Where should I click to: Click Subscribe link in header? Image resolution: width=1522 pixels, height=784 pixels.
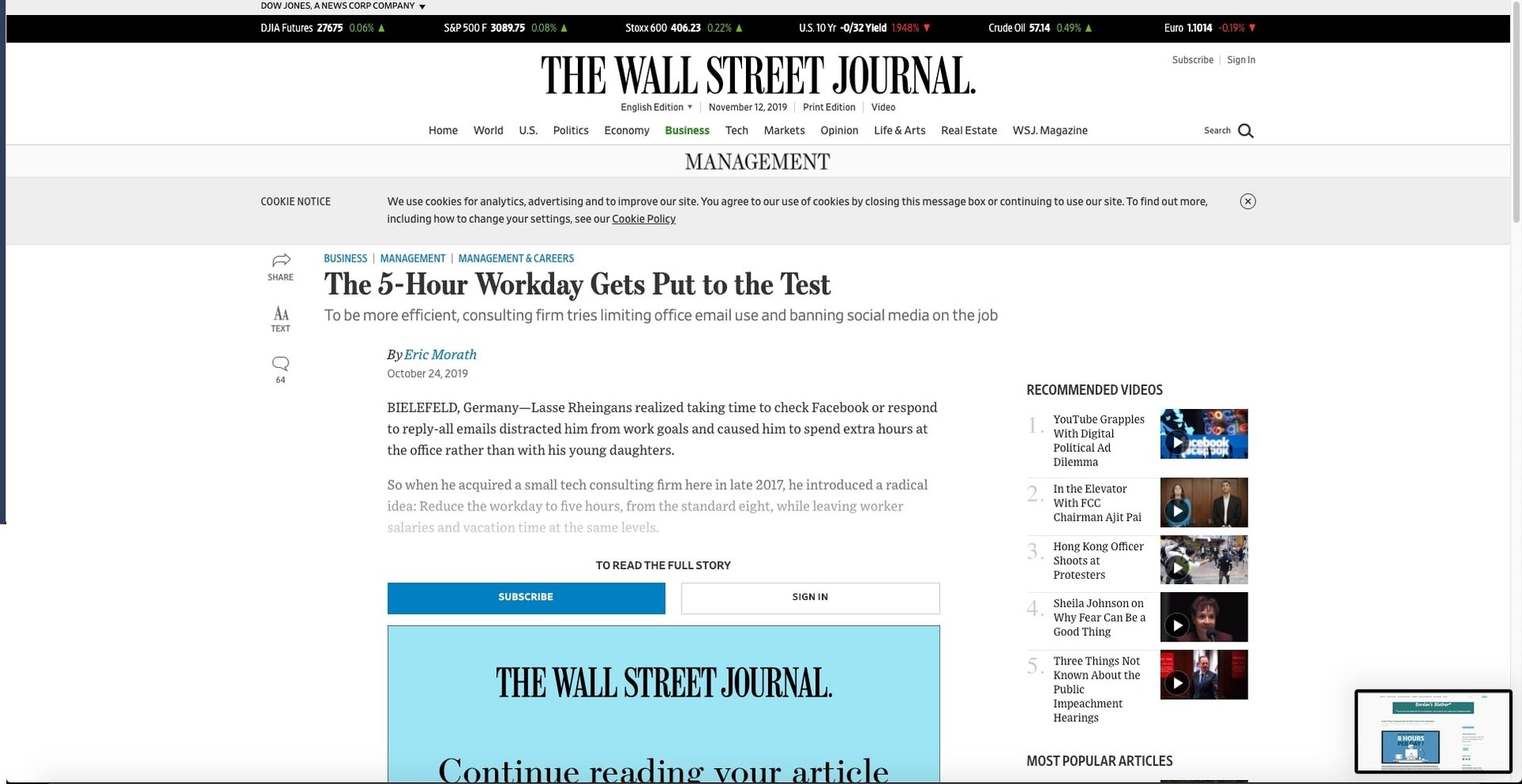(1192, 60)
